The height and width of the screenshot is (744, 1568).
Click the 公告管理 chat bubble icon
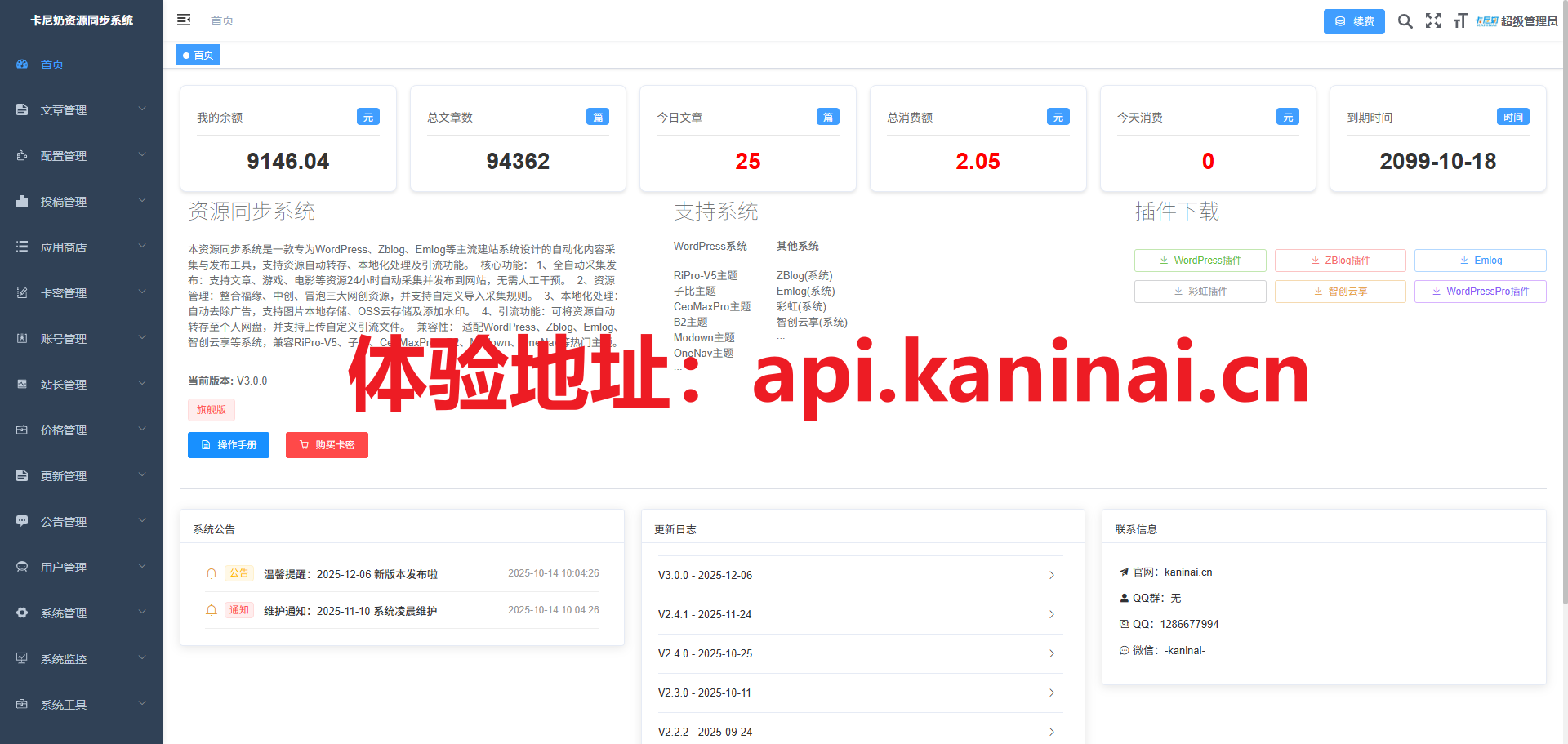(22, 522)
